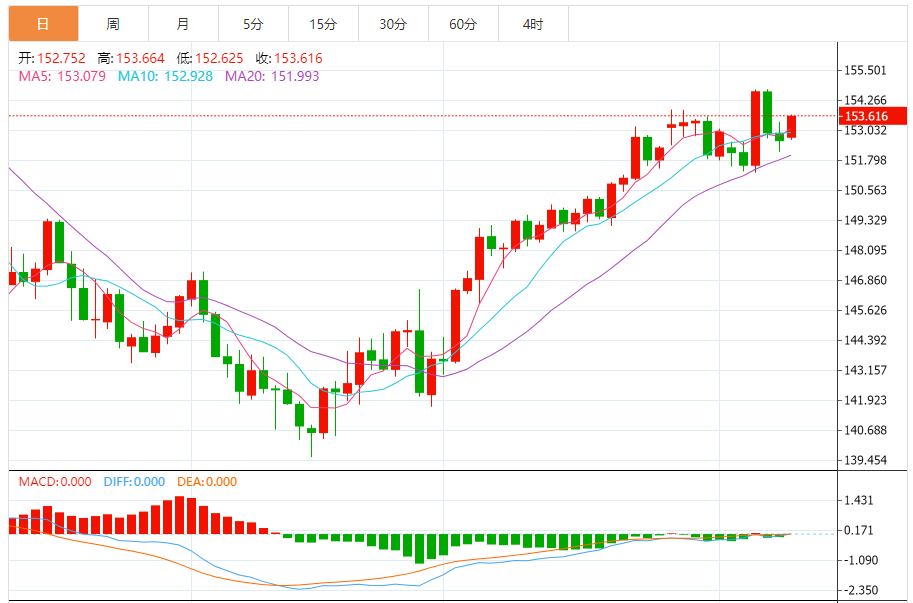Open the 30分 chart tab
Screen dimensions: 913x603
tap(393, 24)
